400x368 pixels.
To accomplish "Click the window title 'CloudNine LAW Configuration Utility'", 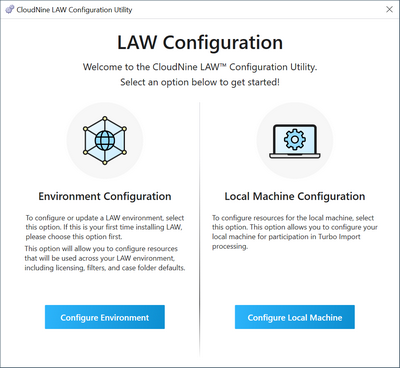I will 74,10.
